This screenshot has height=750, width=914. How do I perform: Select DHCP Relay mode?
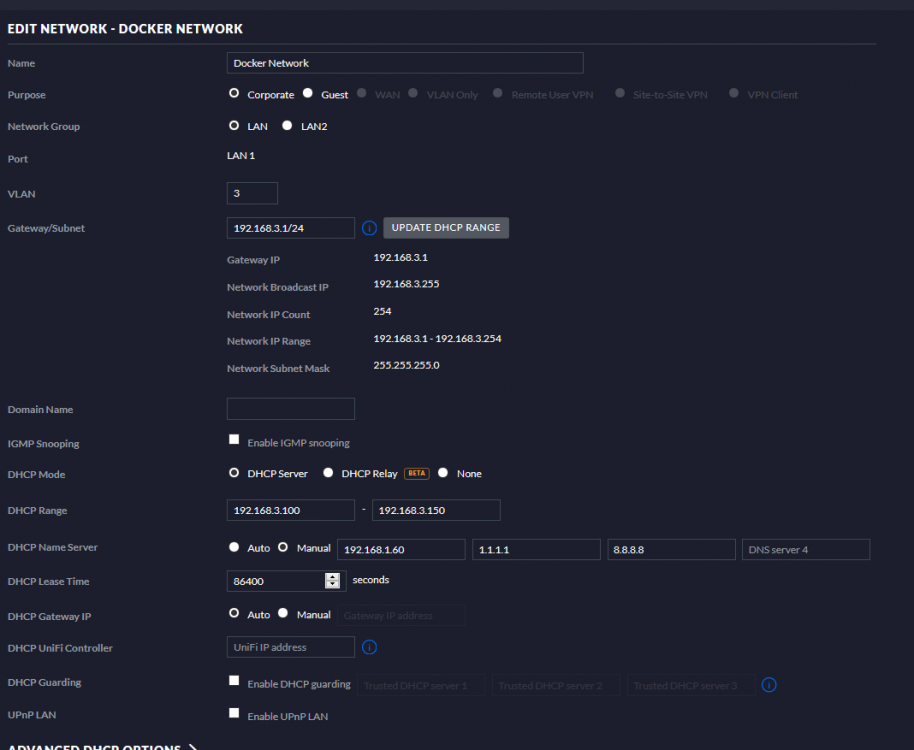click(328, 473)
